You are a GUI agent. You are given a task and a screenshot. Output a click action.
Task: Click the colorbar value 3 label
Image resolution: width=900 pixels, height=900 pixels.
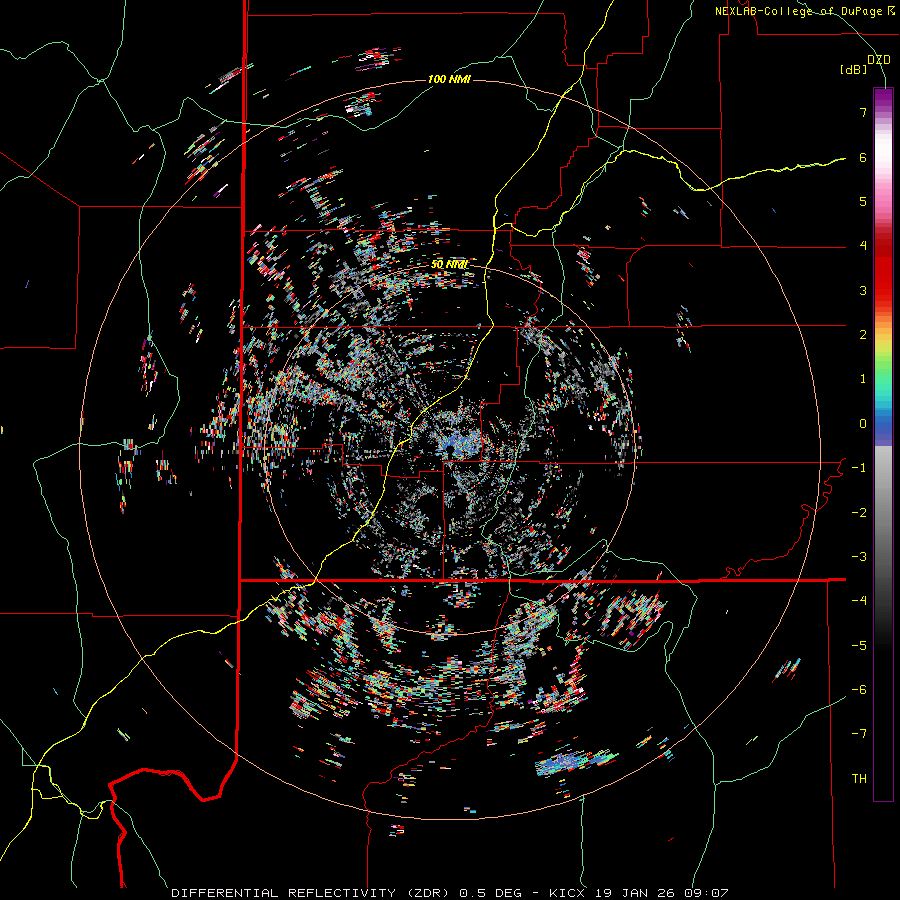(x=863, y=290)
